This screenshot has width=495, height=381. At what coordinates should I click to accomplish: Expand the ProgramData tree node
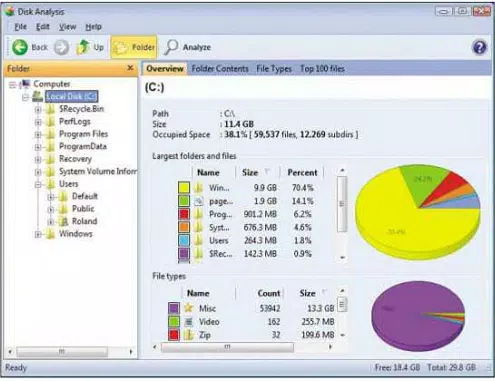(38, 147)
